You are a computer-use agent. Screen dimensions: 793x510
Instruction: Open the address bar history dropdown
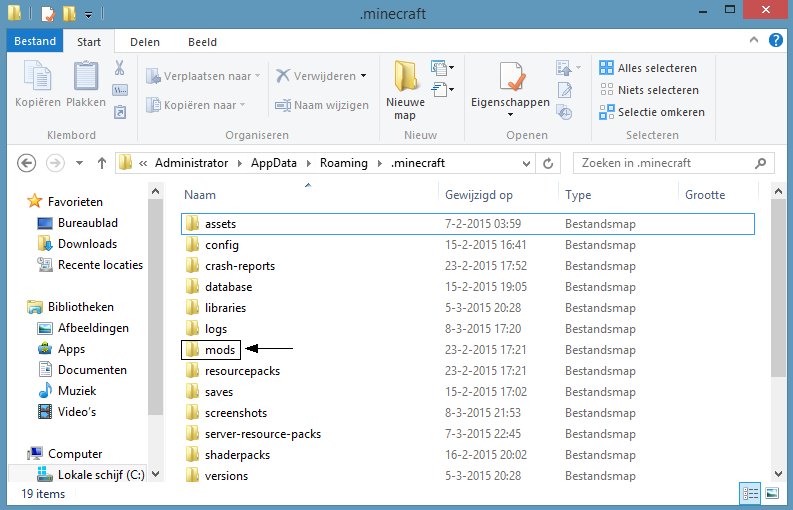(527, 163)
